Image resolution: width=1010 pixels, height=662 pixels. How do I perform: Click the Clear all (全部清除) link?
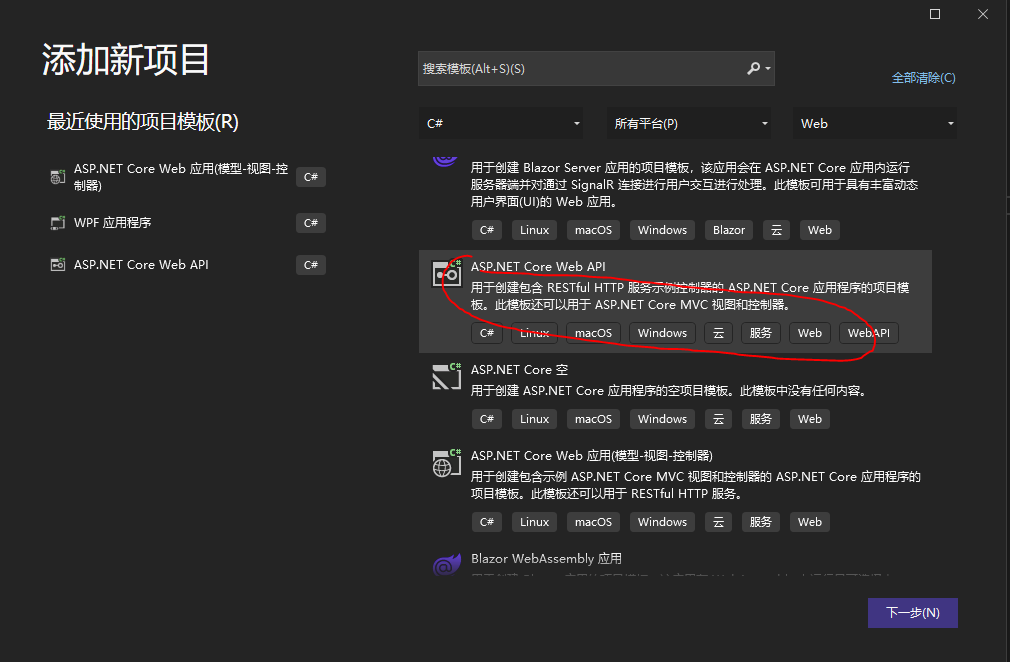point(923,78)
